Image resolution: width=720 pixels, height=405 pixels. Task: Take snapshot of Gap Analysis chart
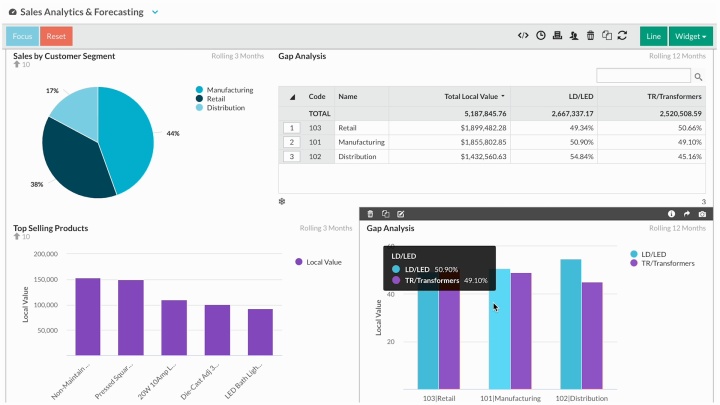(702, 214)
